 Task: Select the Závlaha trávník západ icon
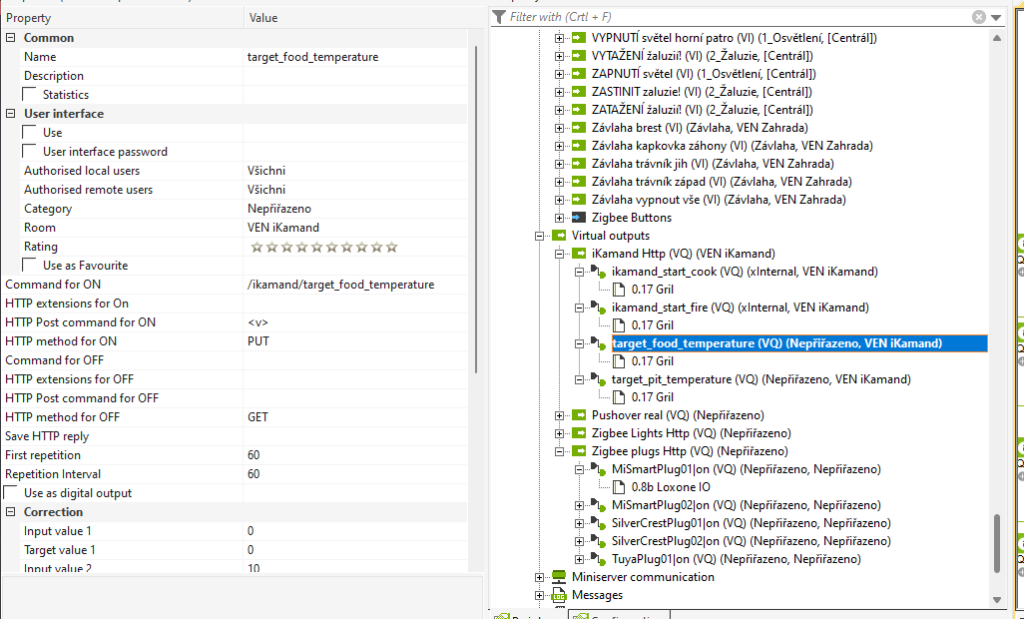(x=579, y=182)
